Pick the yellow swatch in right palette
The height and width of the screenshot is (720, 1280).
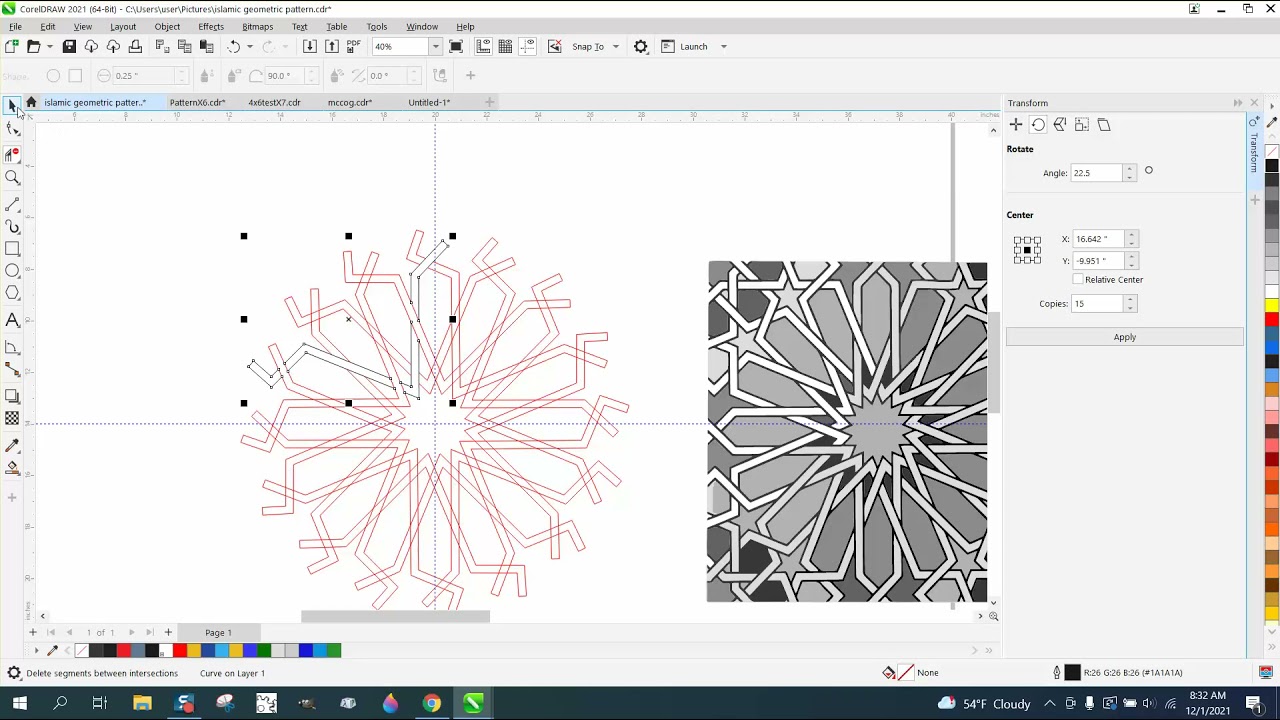[1272, 305]
